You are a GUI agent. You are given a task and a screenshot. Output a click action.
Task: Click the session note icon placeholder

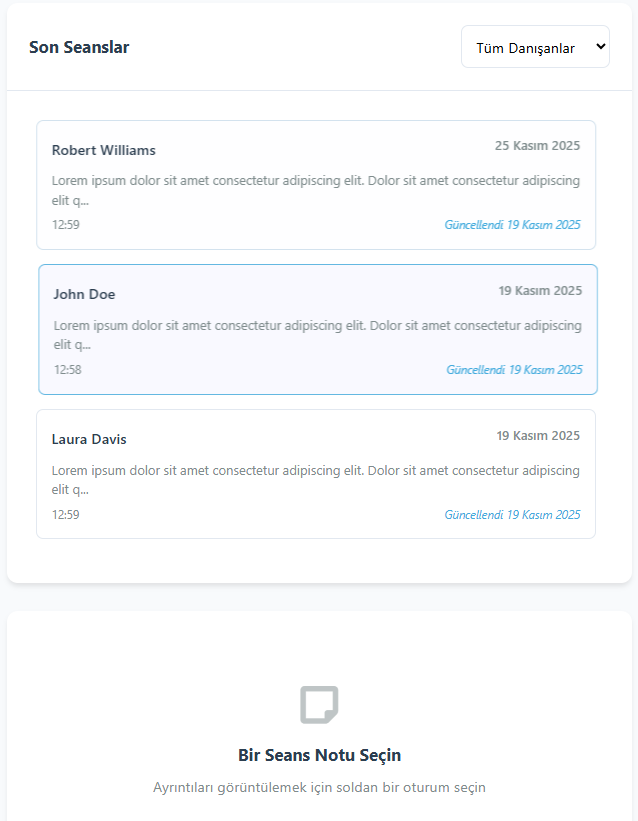click(x=319, y=704)
